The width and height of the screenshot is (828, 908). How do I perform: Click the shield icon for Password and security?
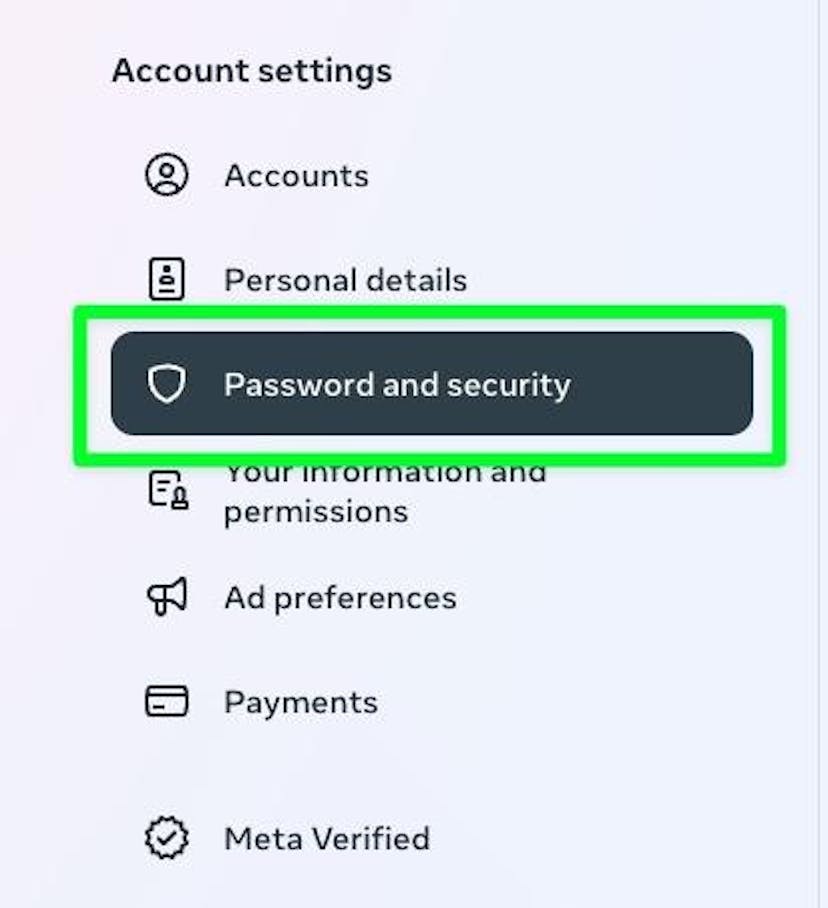pyautogui.click(x=167, y=383)
